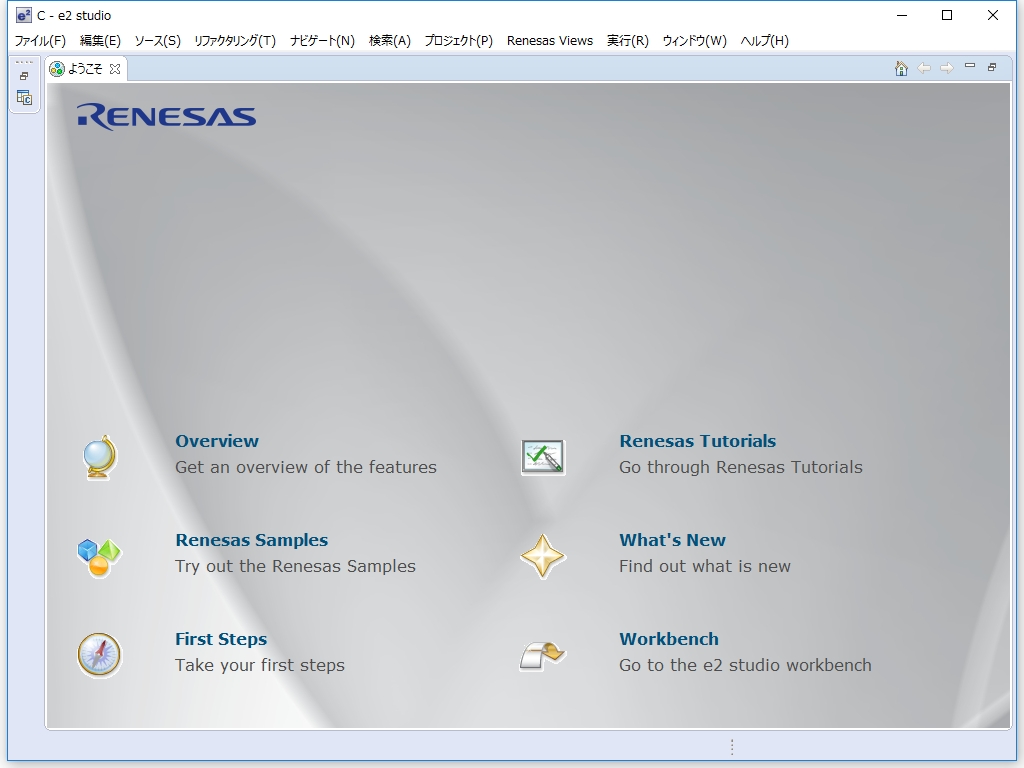Open the リファクタリング(T) menu

(x=235, y=40)
